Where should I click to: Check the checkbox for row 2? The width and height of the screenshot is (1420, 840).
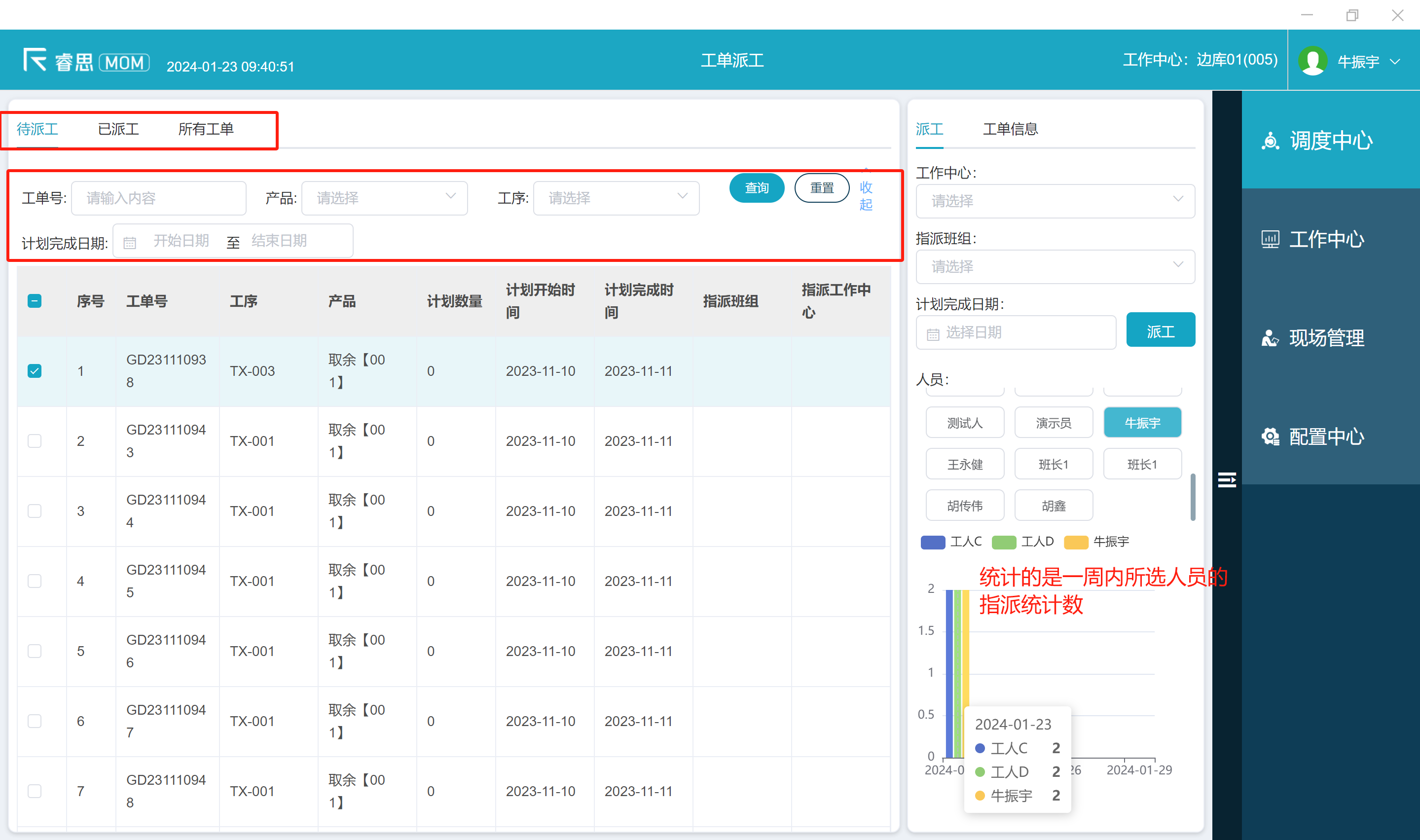pyautogui.click(x=35, y=441)
